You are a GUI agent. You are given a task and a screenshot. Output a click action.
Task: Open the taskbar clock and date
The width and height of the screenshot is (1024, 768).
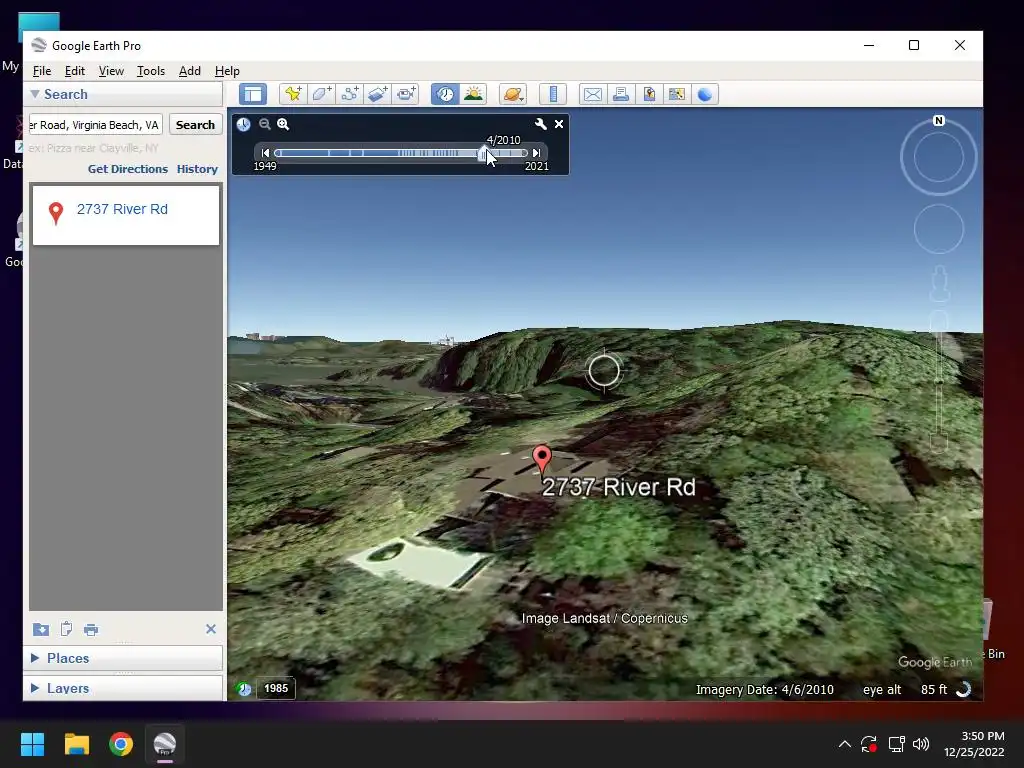(974, 744)
